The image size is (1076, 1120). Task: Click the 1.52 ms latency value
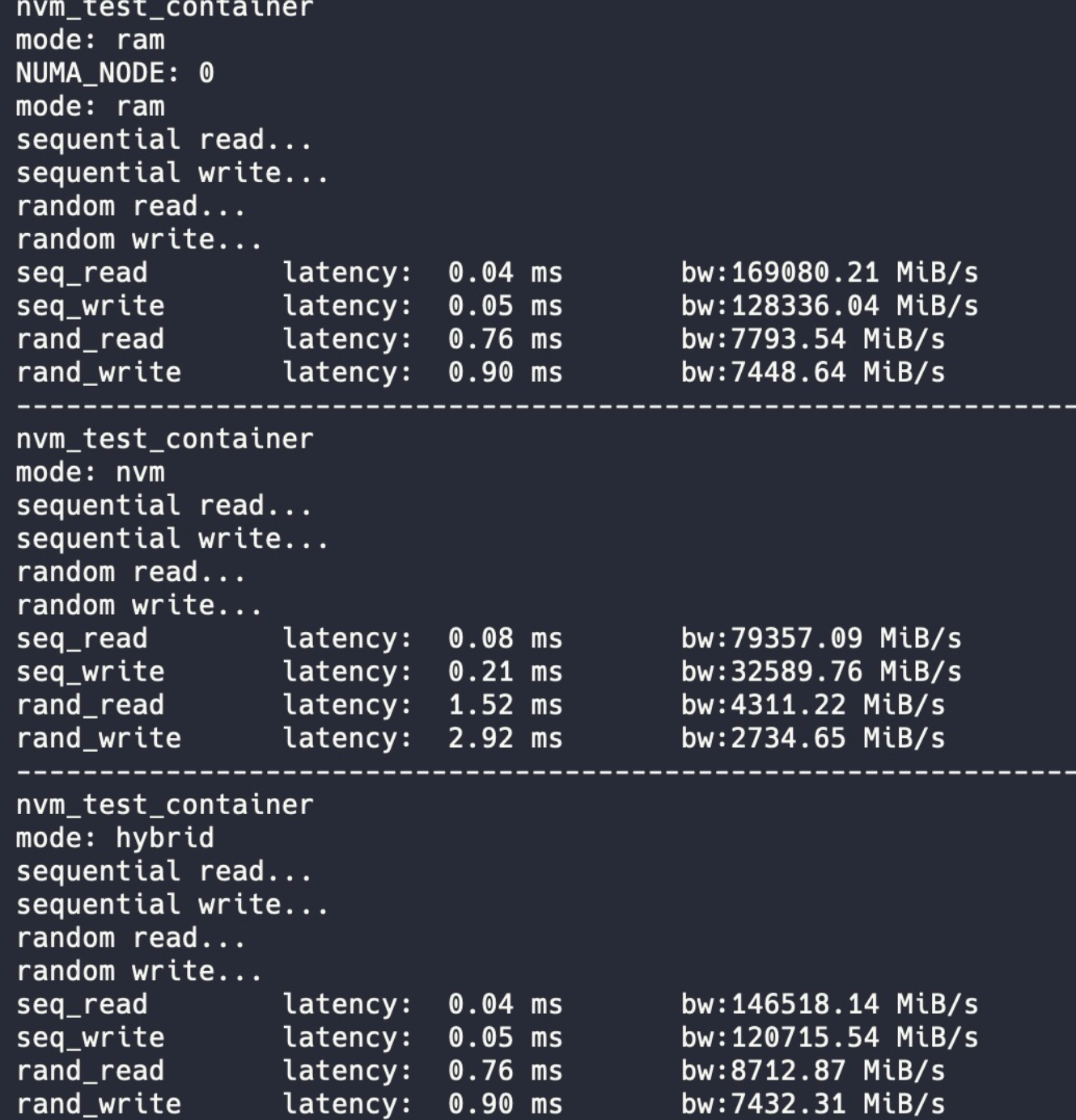505,705
